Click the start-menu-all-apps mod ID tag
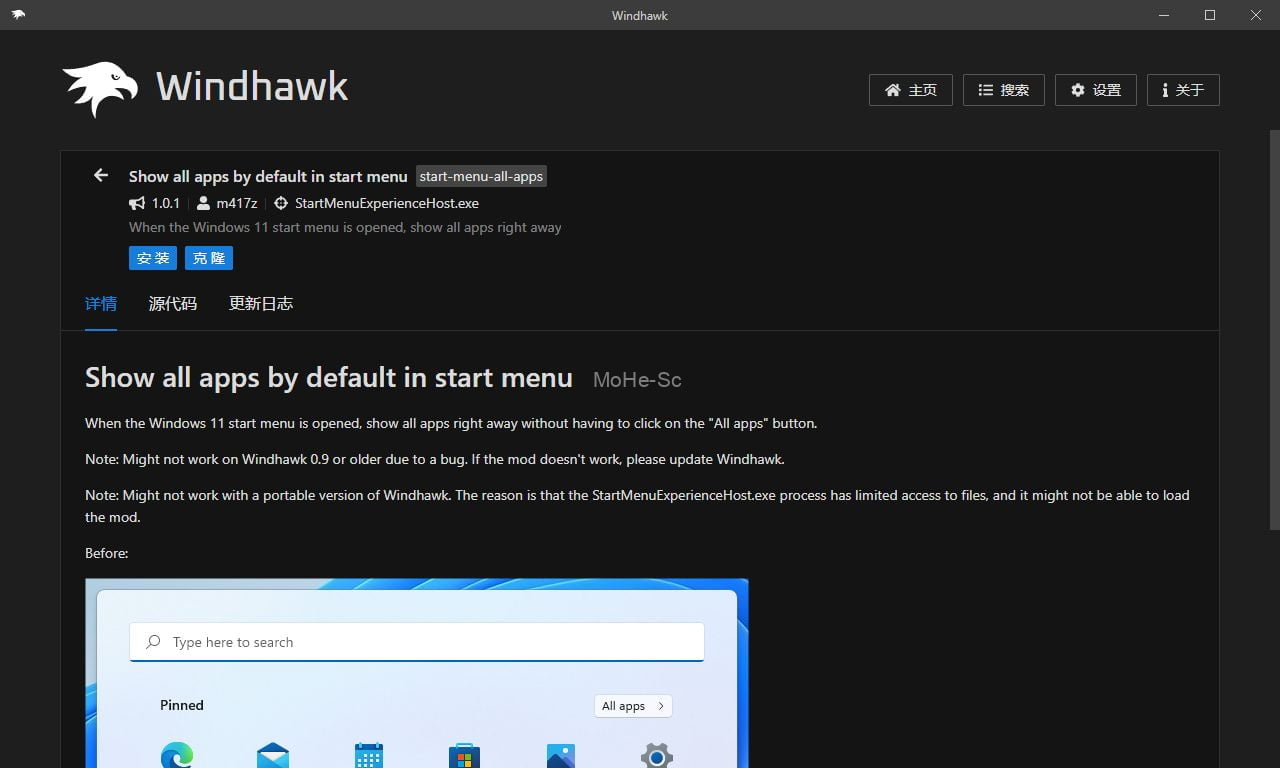The width and height of the screenshot is (1280, 768). pos(481,176)
